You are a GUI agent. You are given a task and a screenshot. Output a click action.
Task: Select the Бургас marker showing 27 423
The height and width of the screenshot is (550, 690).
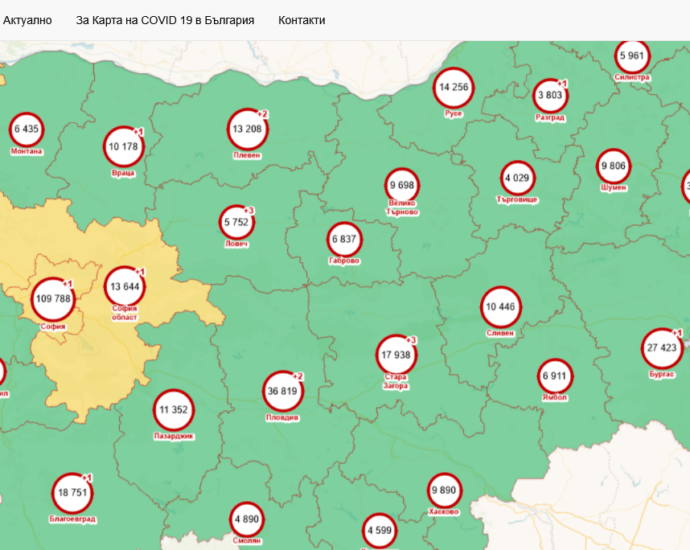pos(662,348)
